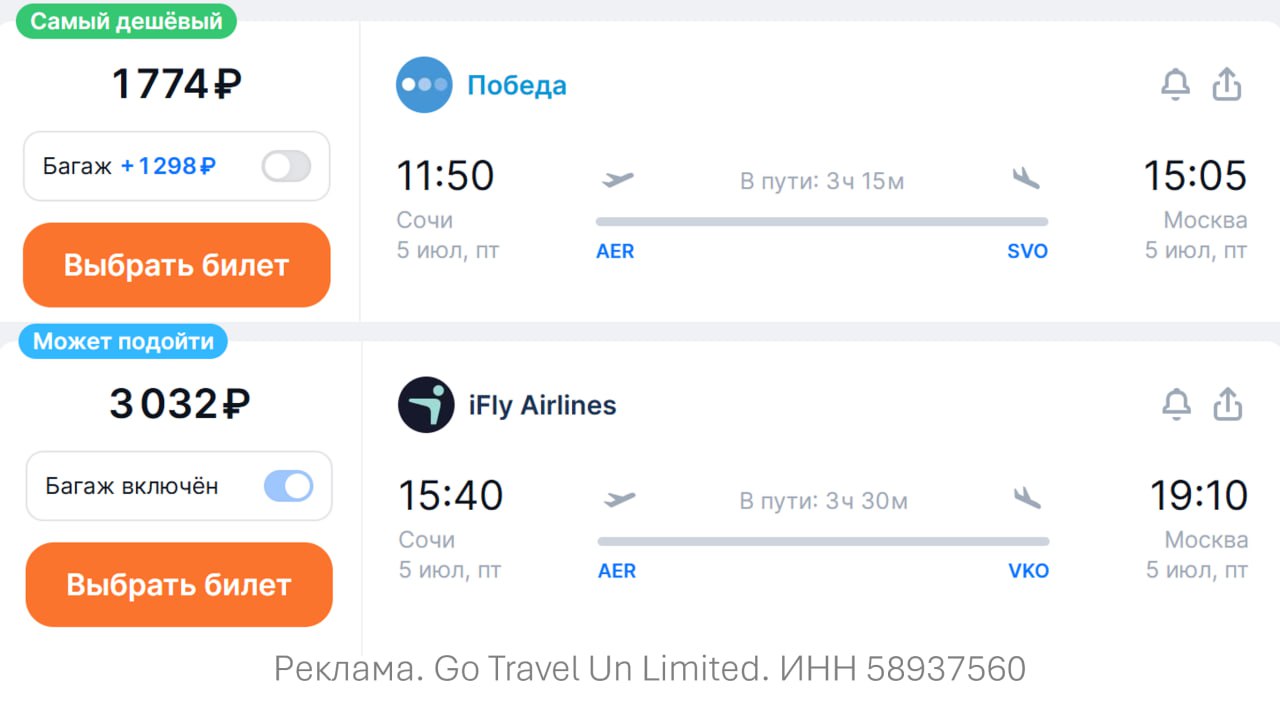The image size is (1280, 714).
Task: Click the flight duration bar of iFly flight
Action: pyautogui.click(x=823, y=541)
